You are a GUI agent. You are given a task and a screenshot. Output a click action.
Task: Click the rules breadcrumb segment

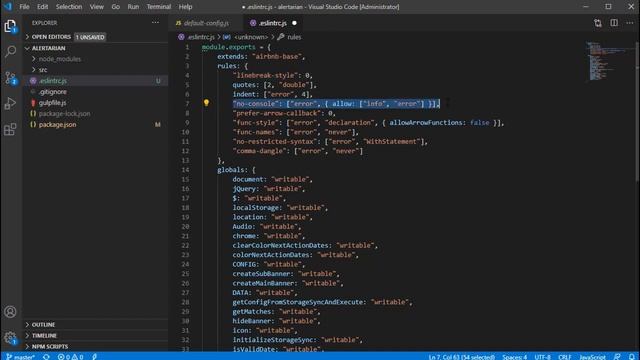click(294, 37)
